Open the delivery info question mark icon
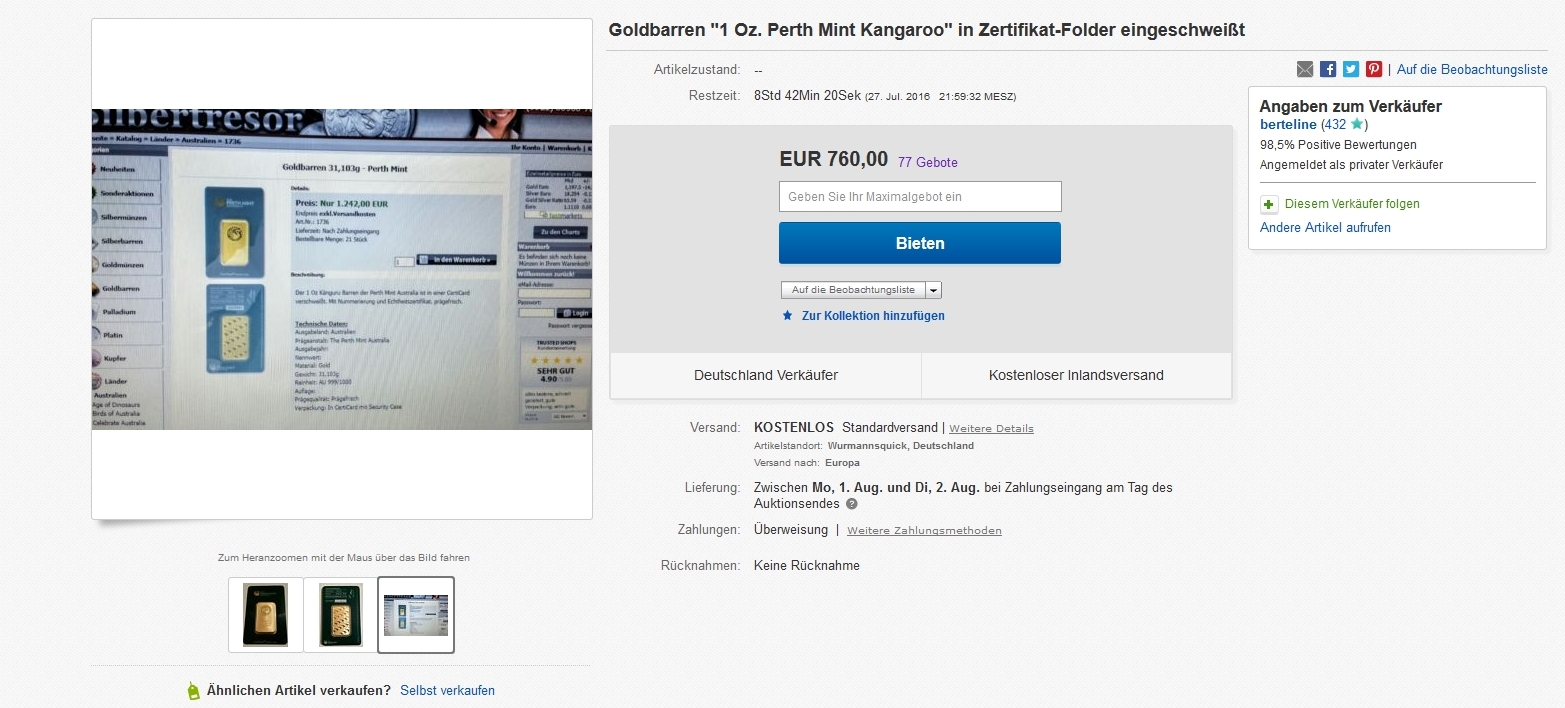Screen dimensions: 1565x708 (x=852, y=504)
